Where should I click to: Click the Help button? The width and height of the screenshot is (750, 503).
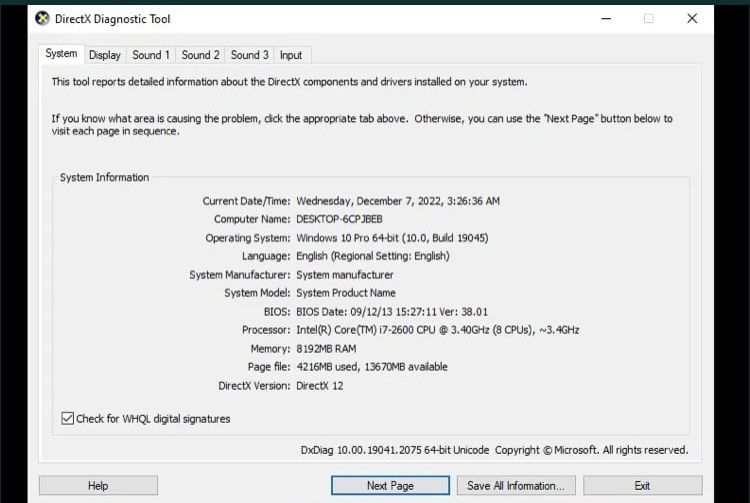pyautogui.click(x=98, y=485)
